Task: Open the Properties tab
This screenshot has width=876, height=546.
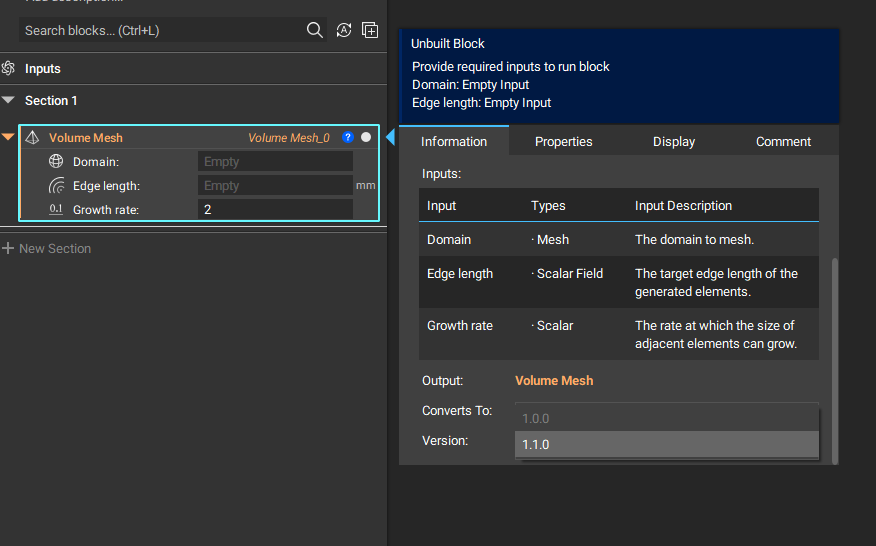Action: pos(563,141)
